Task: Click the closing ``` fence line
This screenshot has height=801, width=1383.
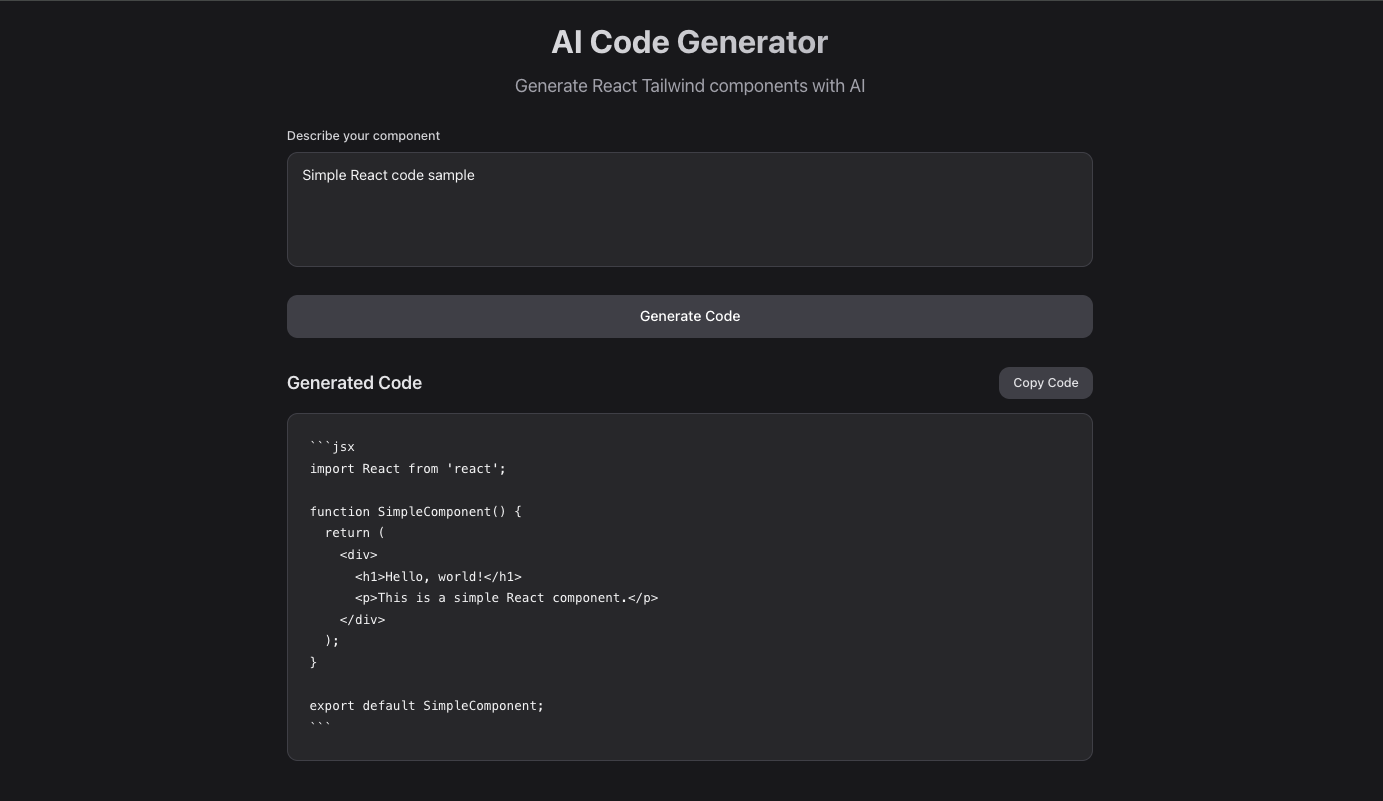Action: pyautogui.click(x=320, y=725)
